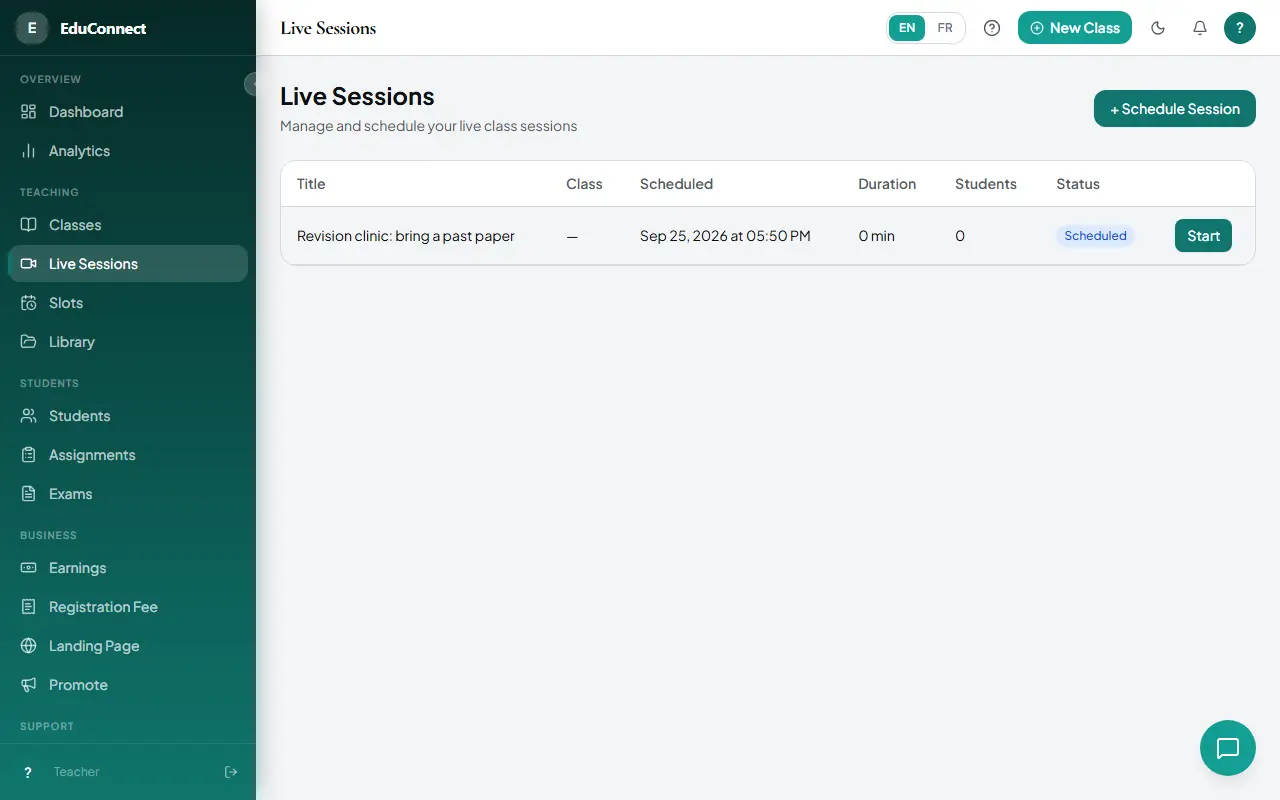Image resolution: width=1280 pixels, height=800 pixels.
Task: Click the Title column header
Action: tap(311, 184)
